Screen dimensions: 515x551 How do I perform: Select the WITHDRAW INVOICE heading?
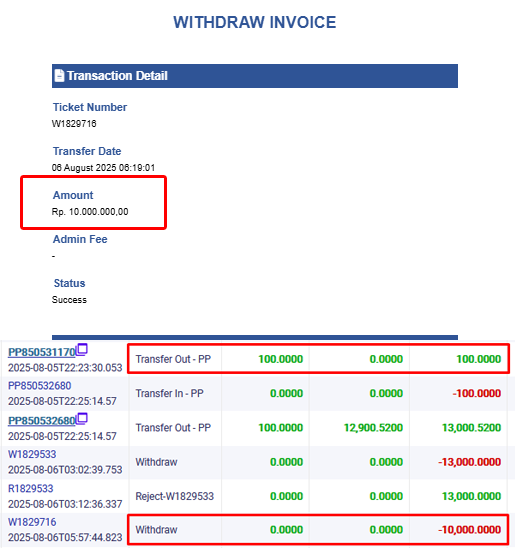255,22
